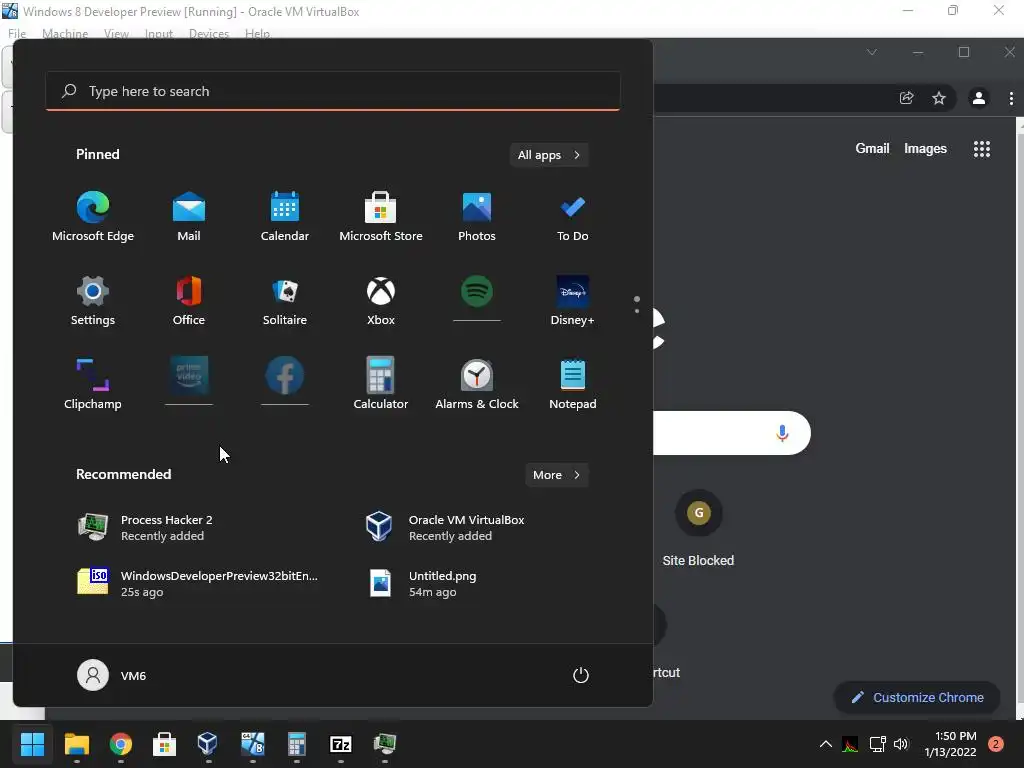This screenshot has height=768, width=1024.
Task: Open the File menu in VirtualBox
Action: 17,33
